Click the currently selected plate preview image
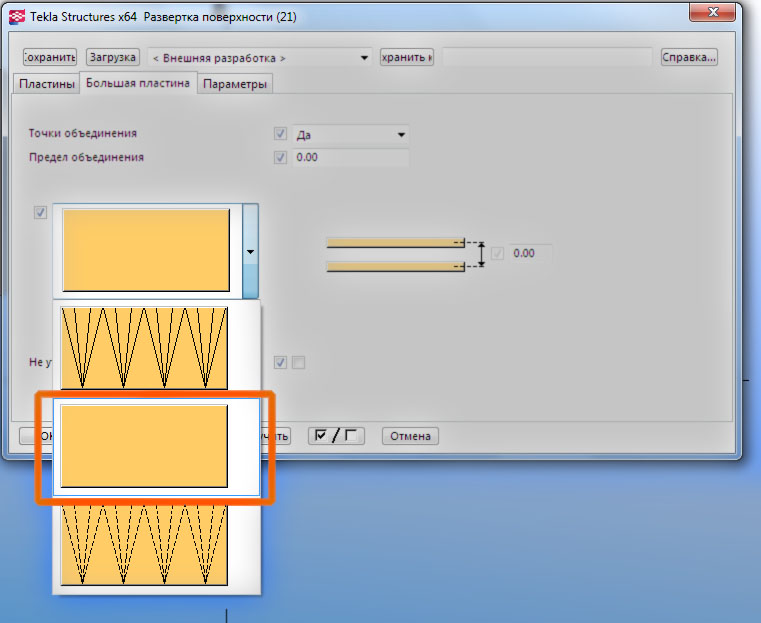This screenshot has height=623, width=761. pos(146,251)
